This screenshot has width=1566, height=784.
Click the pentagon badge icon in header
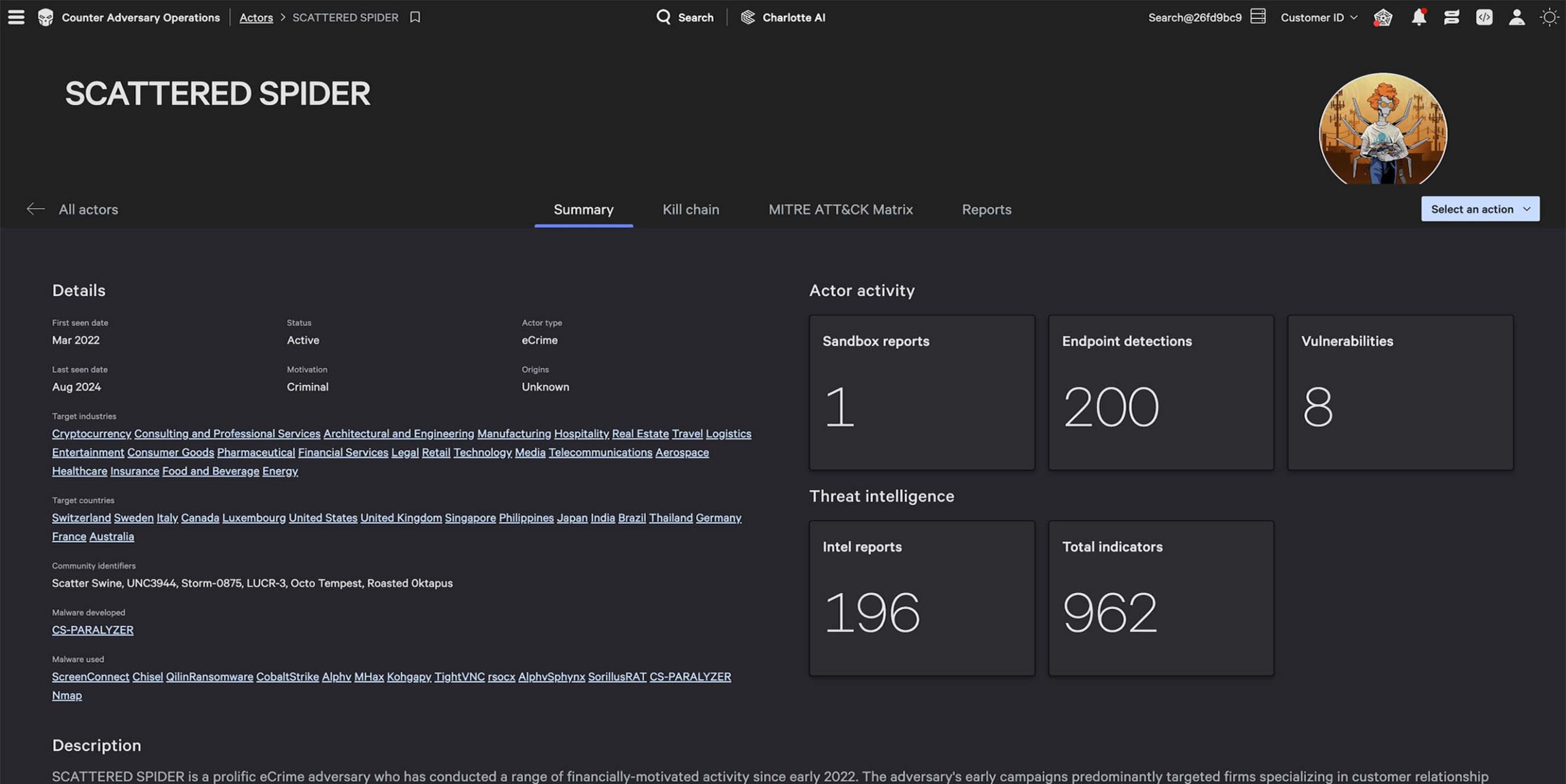[x=1382, y=17]
